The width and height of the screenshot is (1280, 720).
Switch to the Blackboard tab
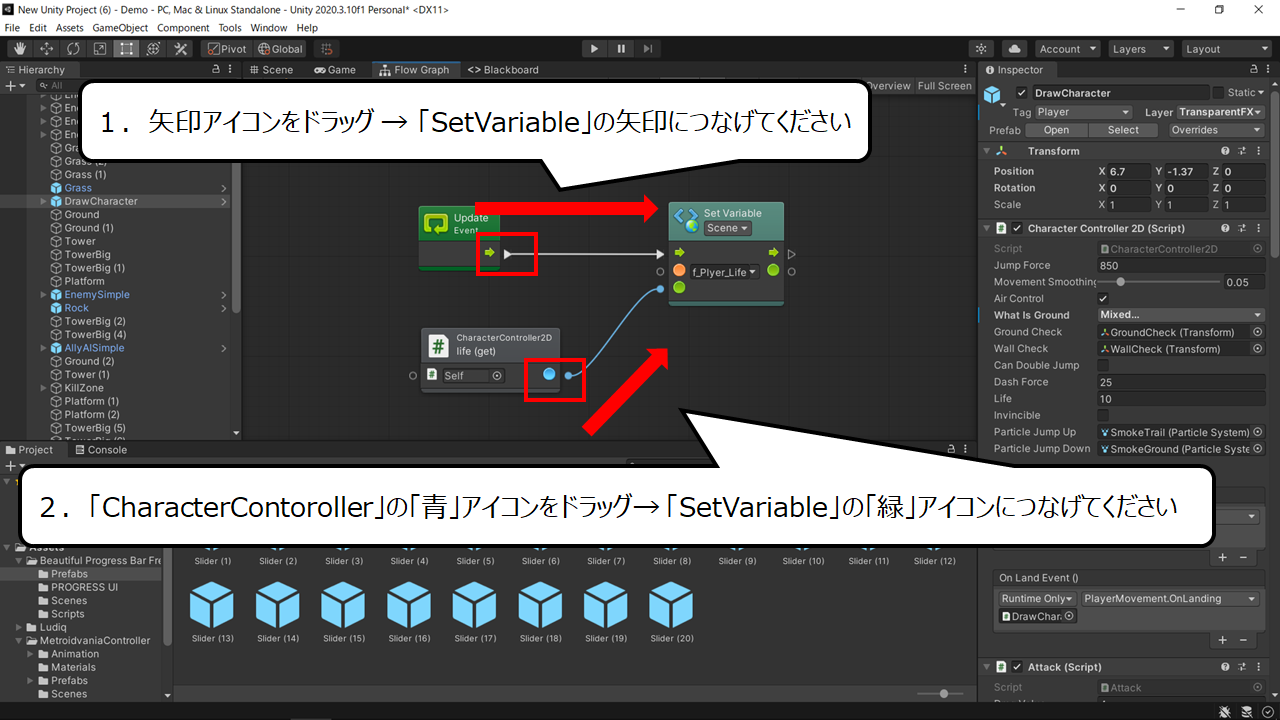tap(503, 70)
